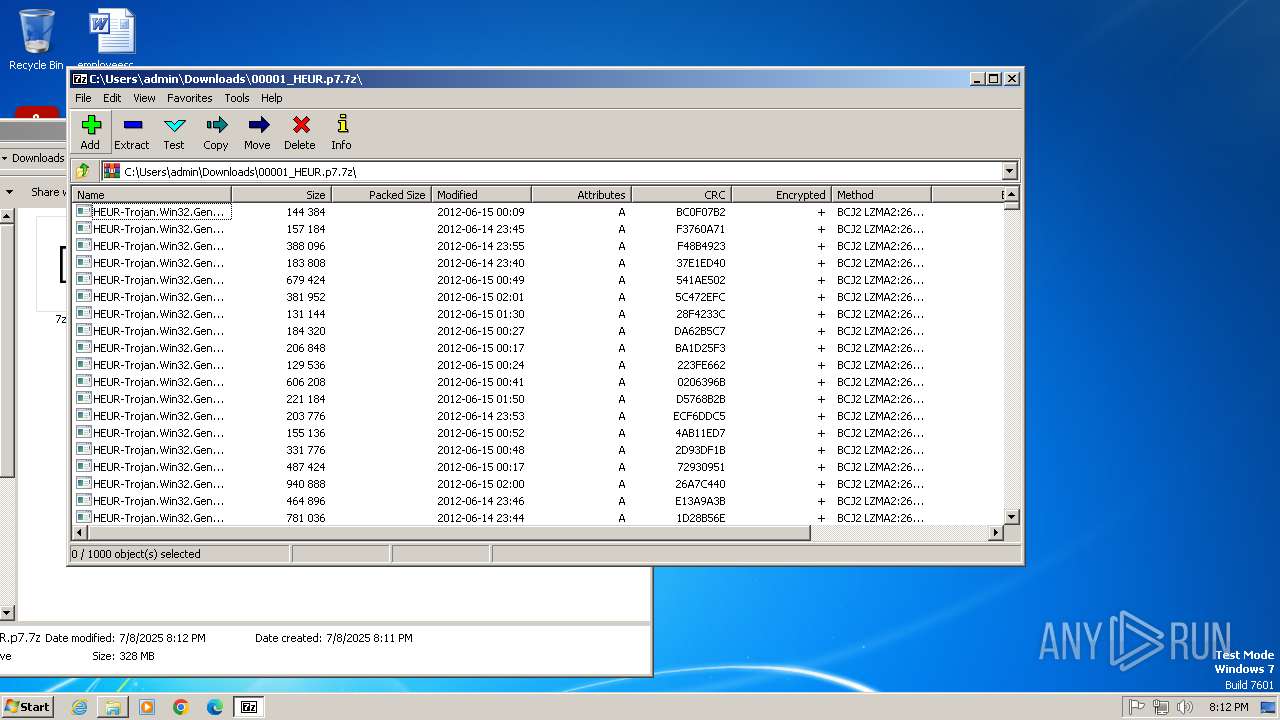Launch Google Chrome from taskbar
1280x720 pixels.
(181, 707)
